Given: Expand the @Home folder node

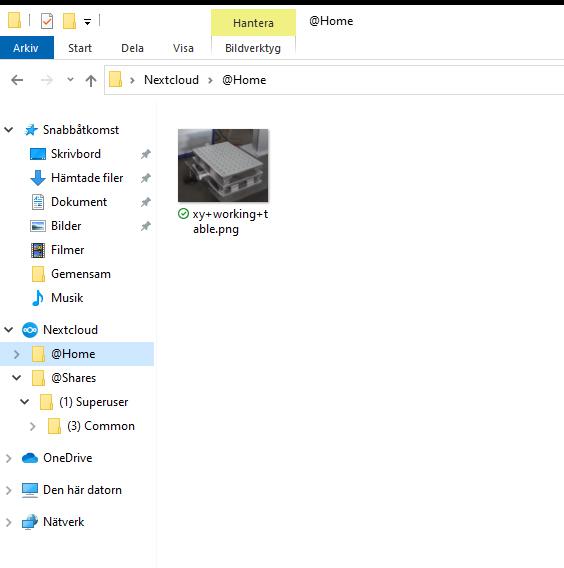Looking at the screenshot, I should click(17, 354).
